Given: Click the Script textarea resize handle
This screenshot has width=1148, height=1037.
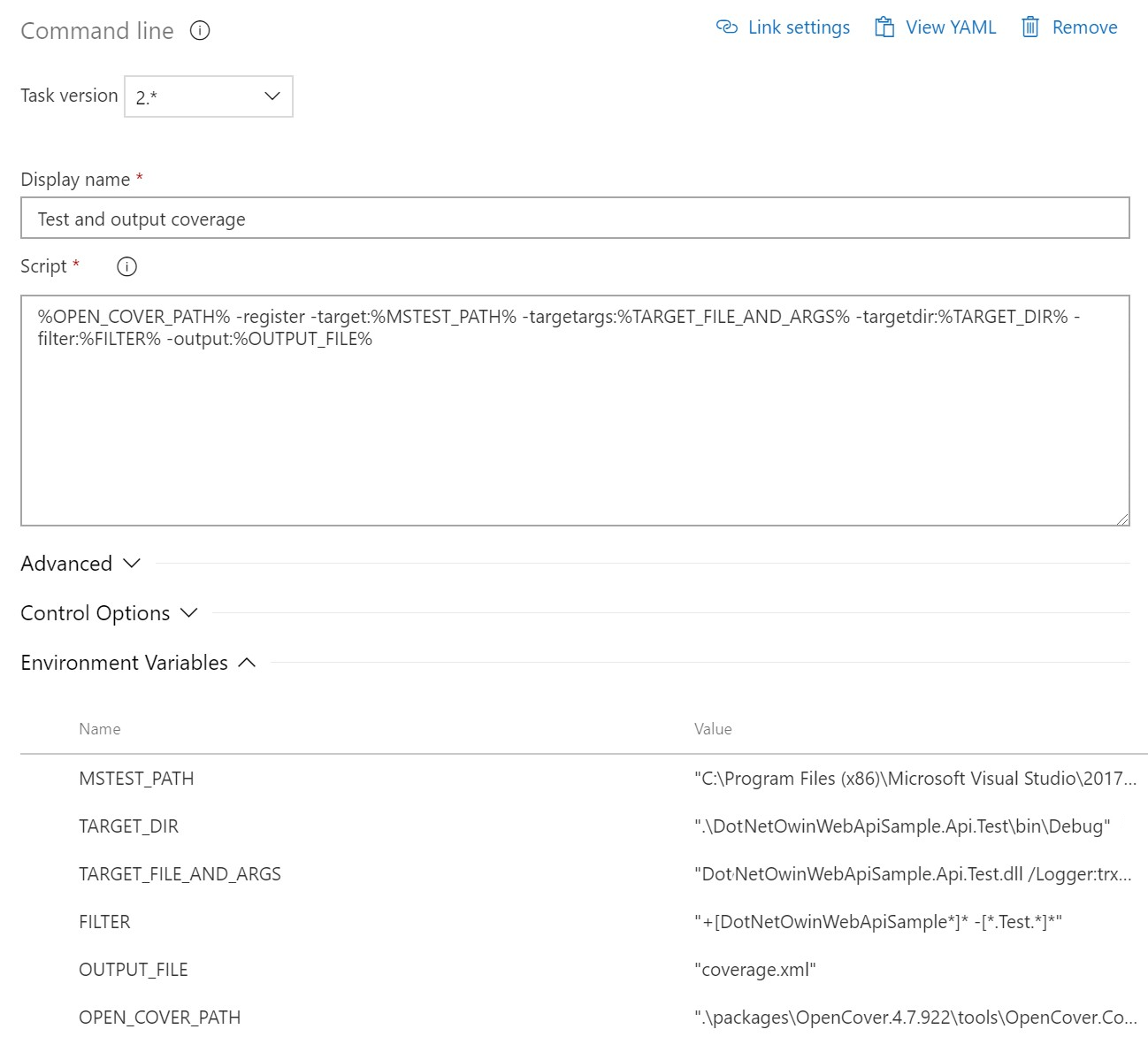Looking at the screenshot, I should point(1122,519).
